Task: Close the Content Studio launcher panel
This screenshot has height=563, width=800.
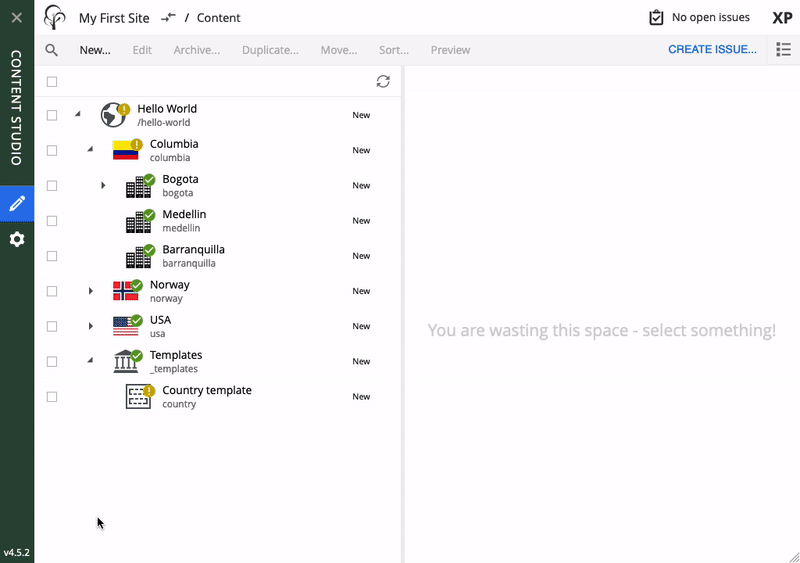Action: [x=17, y=18]
